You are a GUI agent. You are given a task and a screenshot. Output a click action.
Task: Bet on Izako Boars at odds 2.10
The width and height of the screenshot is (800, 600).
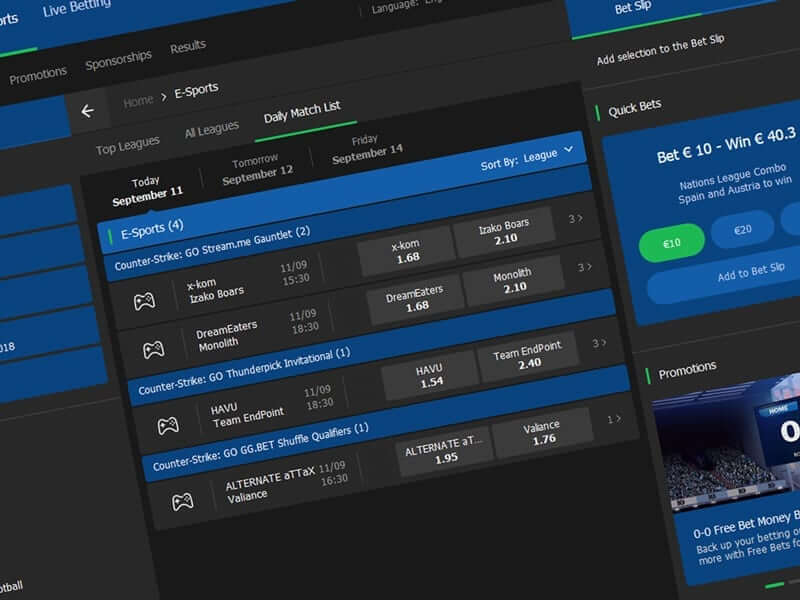coord(505,231)
